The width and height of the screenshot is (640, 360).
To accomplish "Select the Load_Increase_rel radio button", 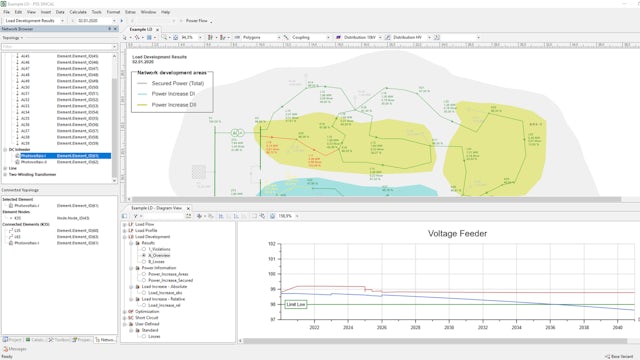I will point(144,305).
